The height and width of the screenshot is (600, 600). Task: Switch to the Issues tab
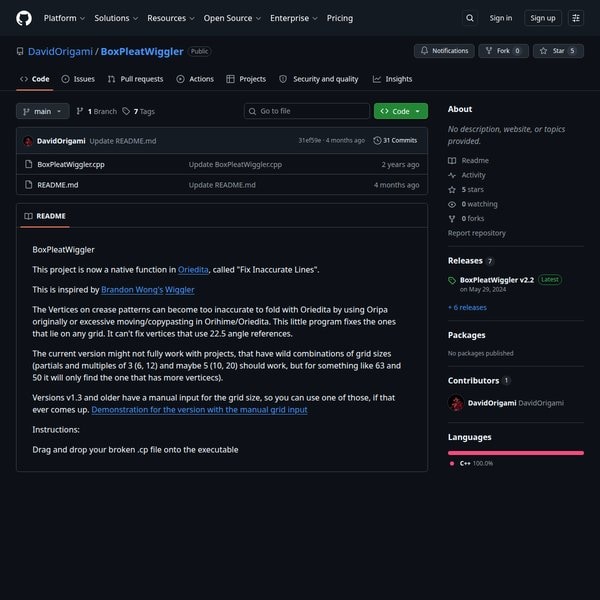pyautogui.click(x=78, y=79)
